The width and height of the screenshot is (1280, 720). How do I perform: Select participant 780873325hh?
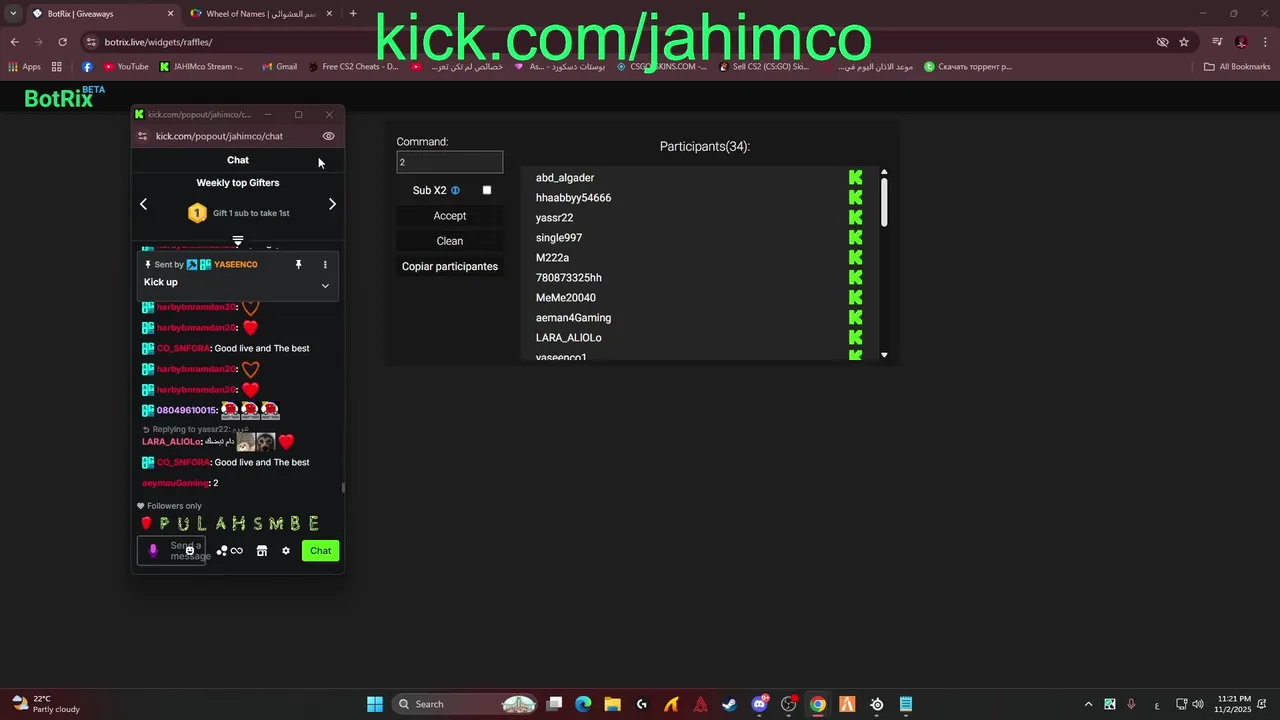click(x=569, y=278)
